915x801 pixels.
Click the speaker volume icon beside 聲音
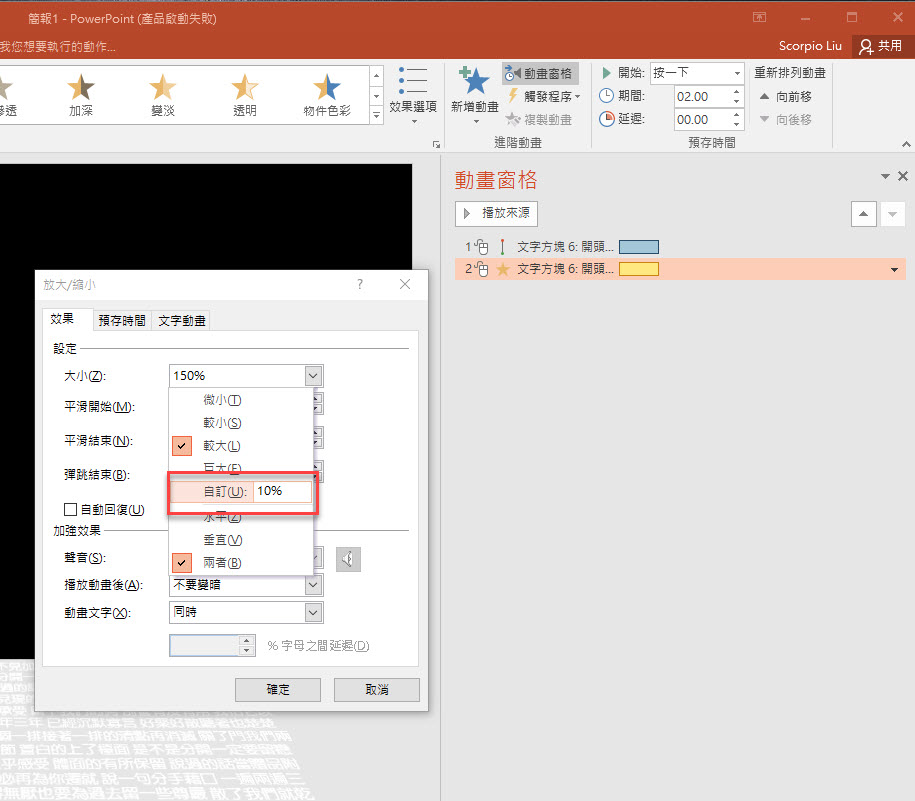[x=348, y=559]
